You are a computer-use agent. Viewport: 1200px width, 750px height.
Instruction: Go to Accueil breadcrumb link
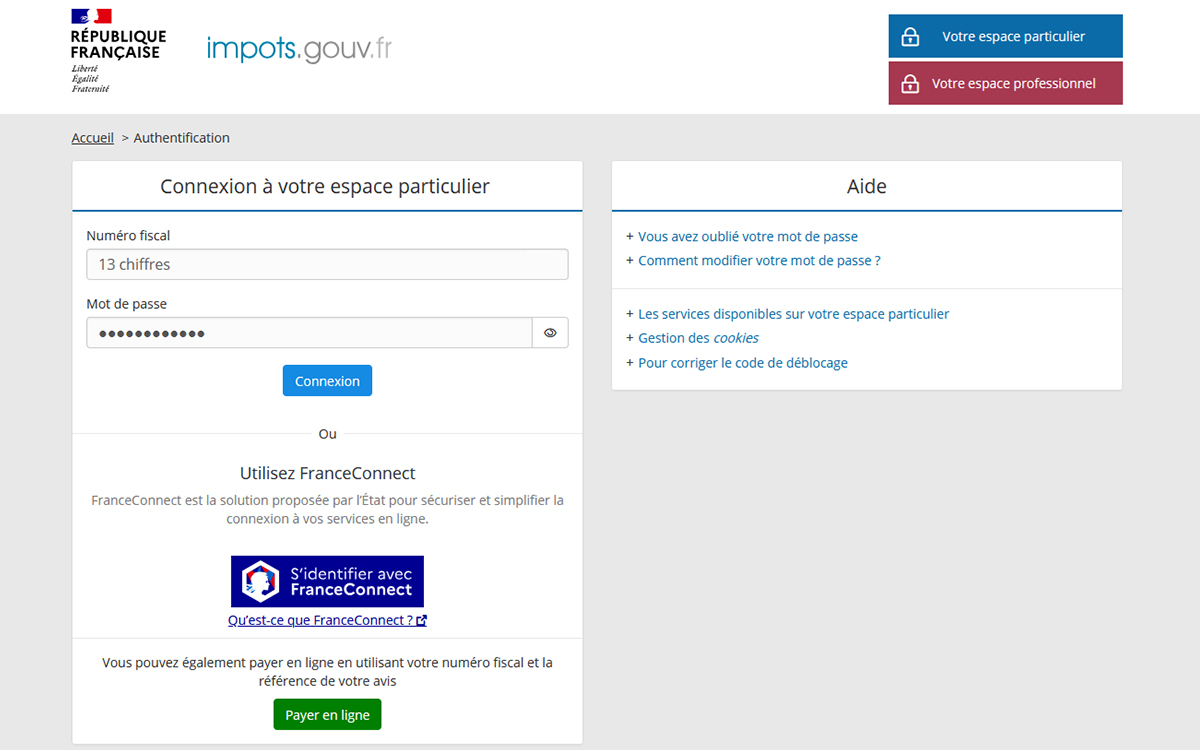93,138
